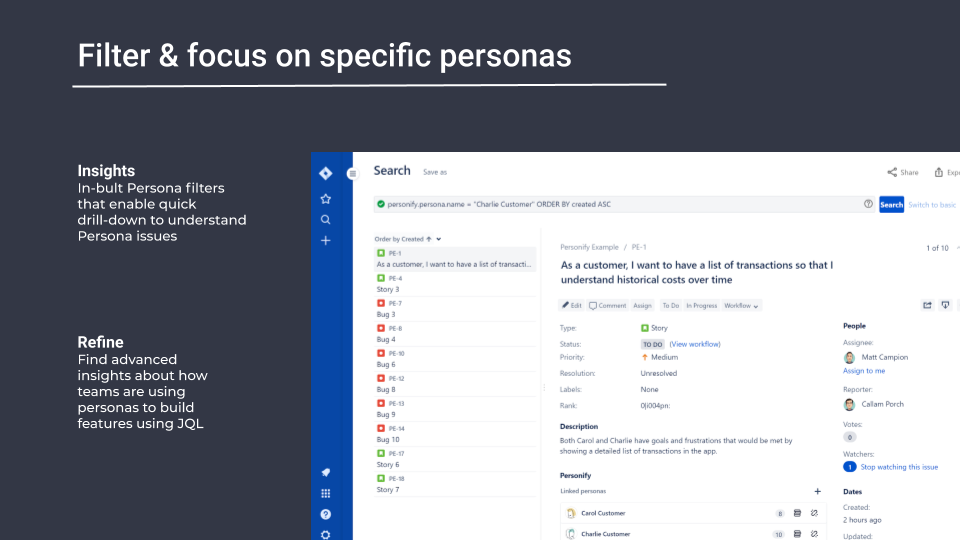
Task: Open the notifications rocket icon in sidebar
Action: tap(326, 472)
